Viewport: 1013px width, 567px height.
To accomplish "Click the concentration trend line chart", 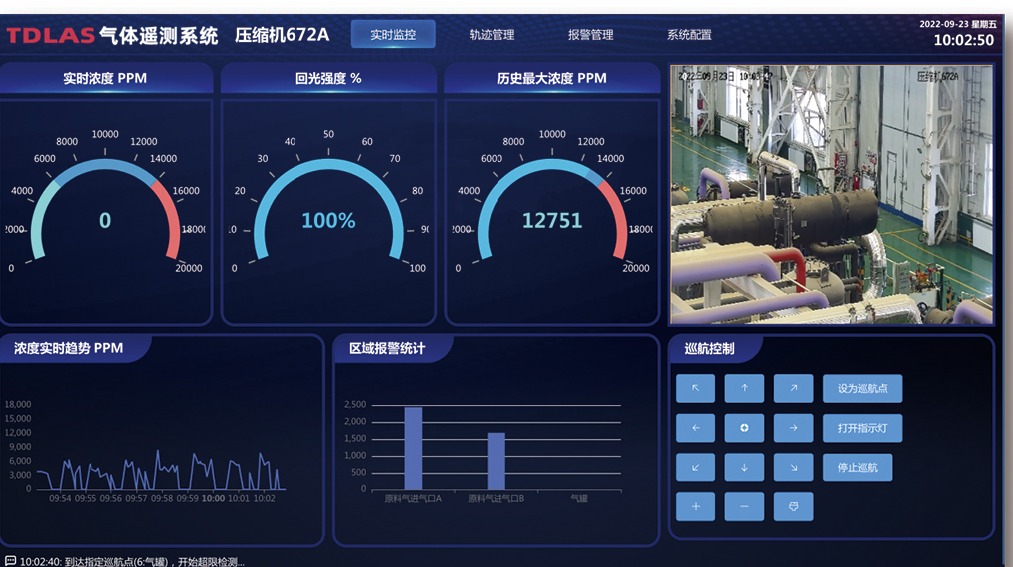I will [162, 470].
